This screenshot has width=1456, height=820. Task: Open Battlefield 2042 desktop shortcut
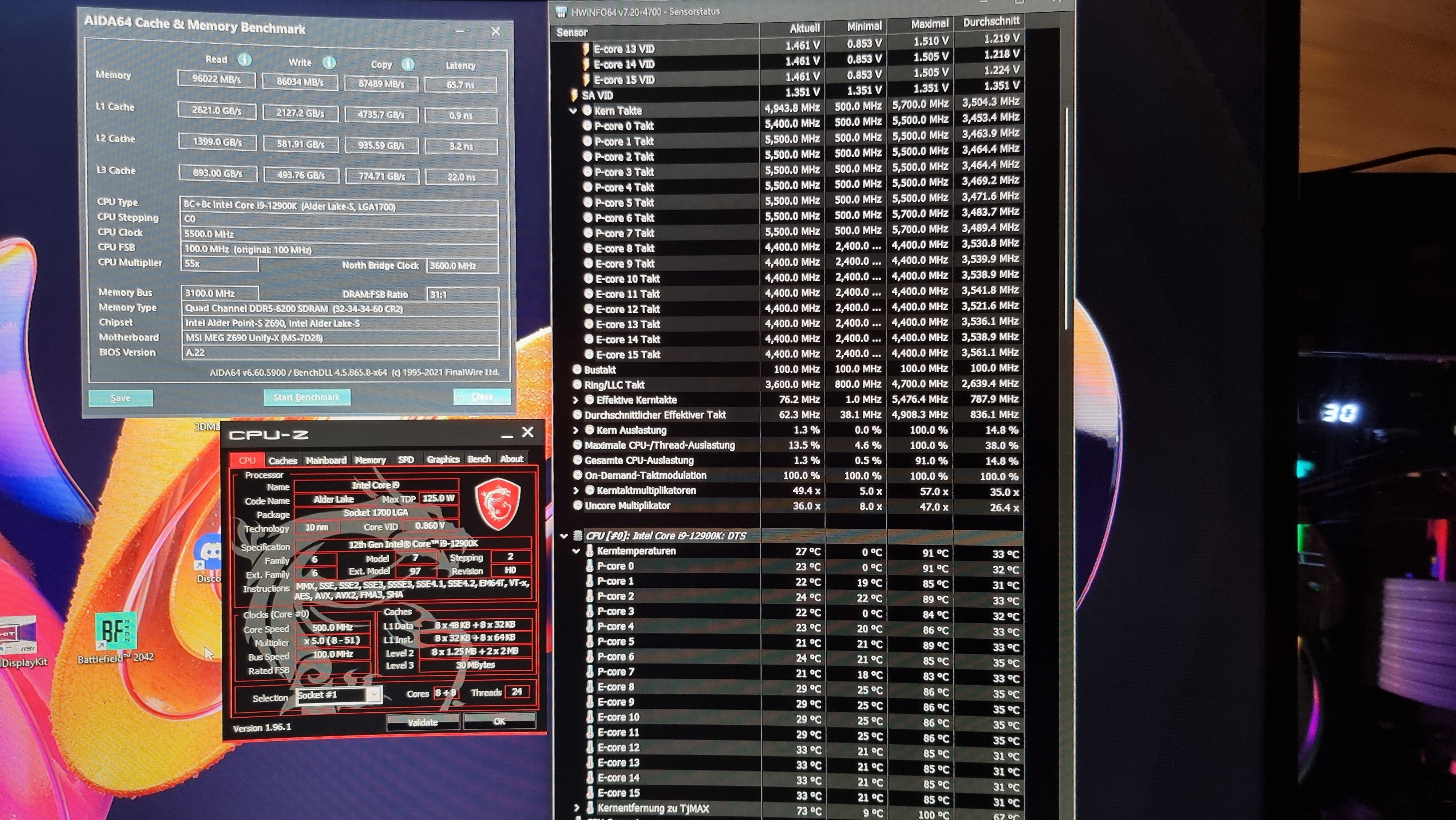(116, 632)
